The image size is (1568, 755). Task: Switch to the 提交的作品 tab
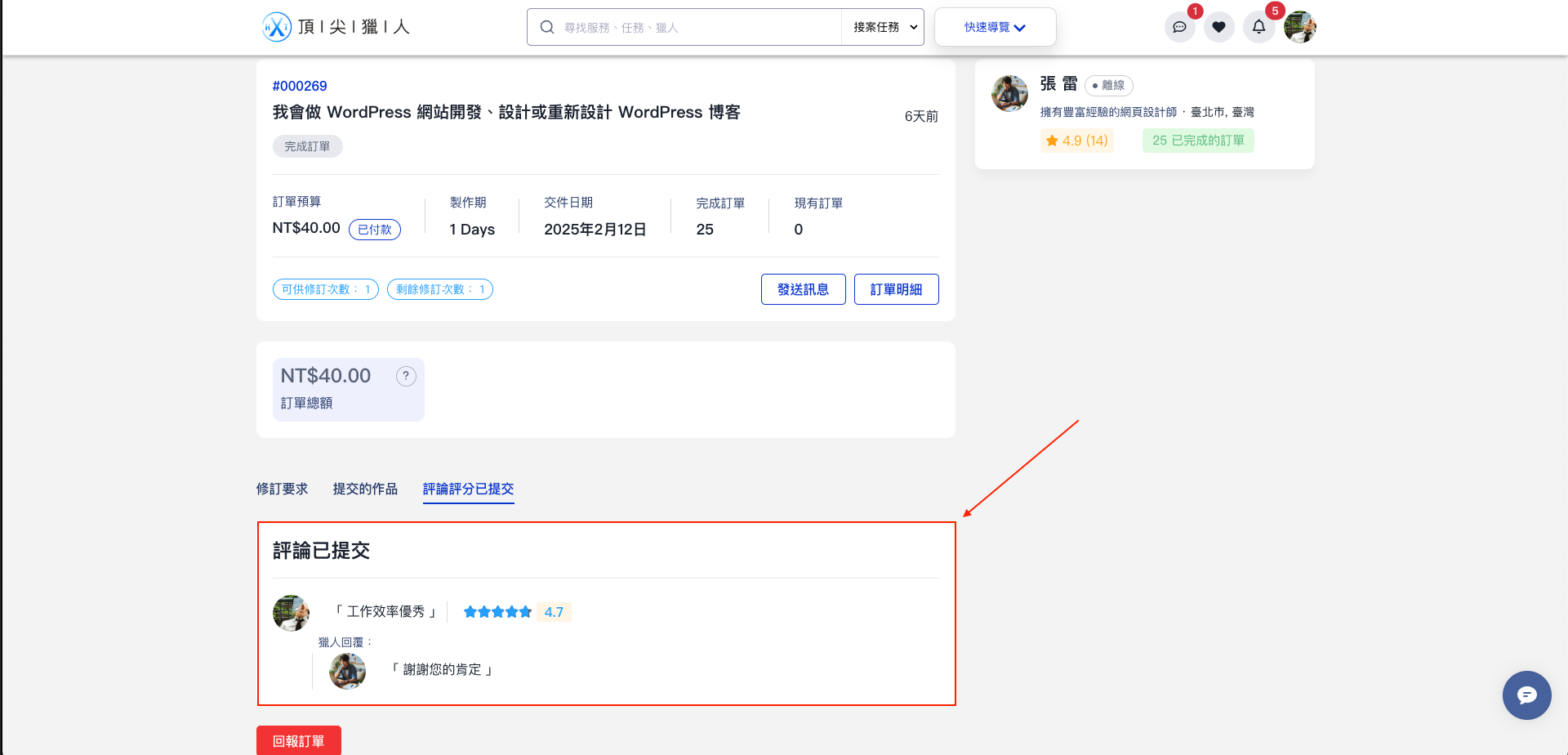[x=364, y=489]
